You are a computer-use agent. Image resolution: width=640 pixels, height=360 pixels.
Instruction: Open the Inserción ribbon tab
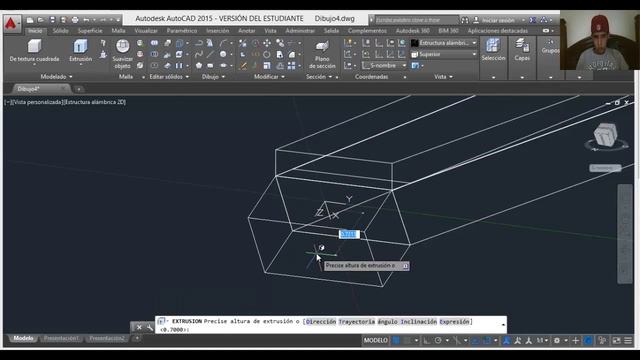click(218, 31)
